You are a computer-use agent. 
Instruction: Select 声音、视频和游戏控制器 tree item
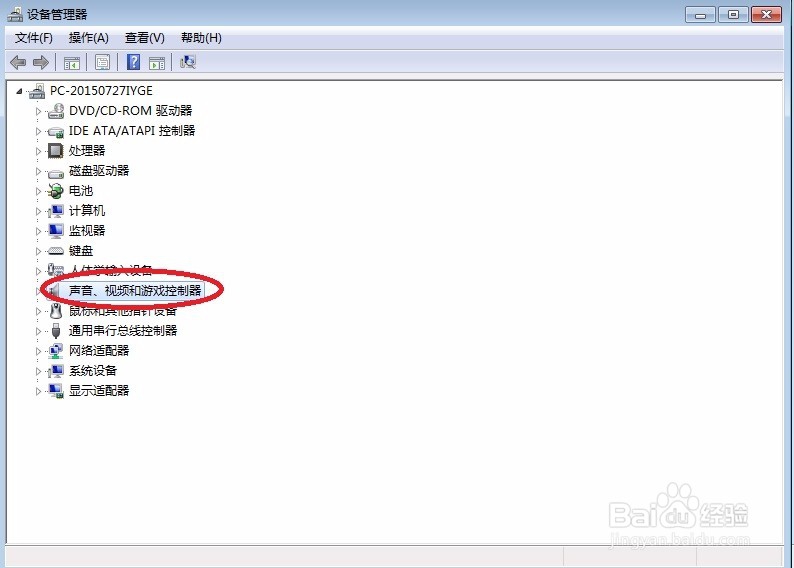(x=135, y=291)
